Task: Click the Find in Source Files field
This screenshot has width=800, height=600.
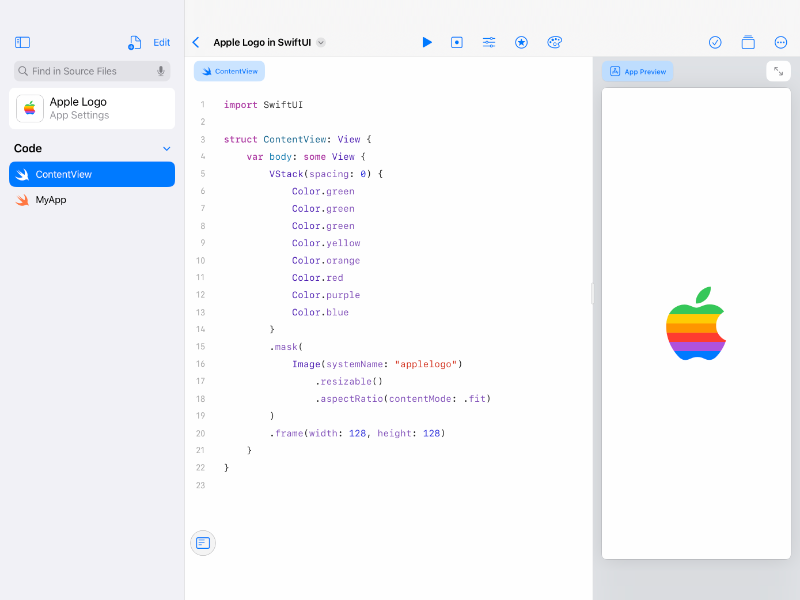Action: tap(85, 71)
